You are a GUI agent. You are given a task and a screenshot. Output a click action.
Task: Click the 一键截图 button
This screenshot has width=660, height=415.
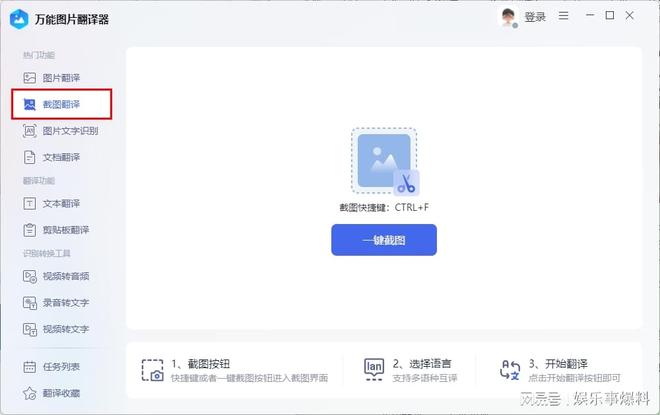(x=384, y=240)
